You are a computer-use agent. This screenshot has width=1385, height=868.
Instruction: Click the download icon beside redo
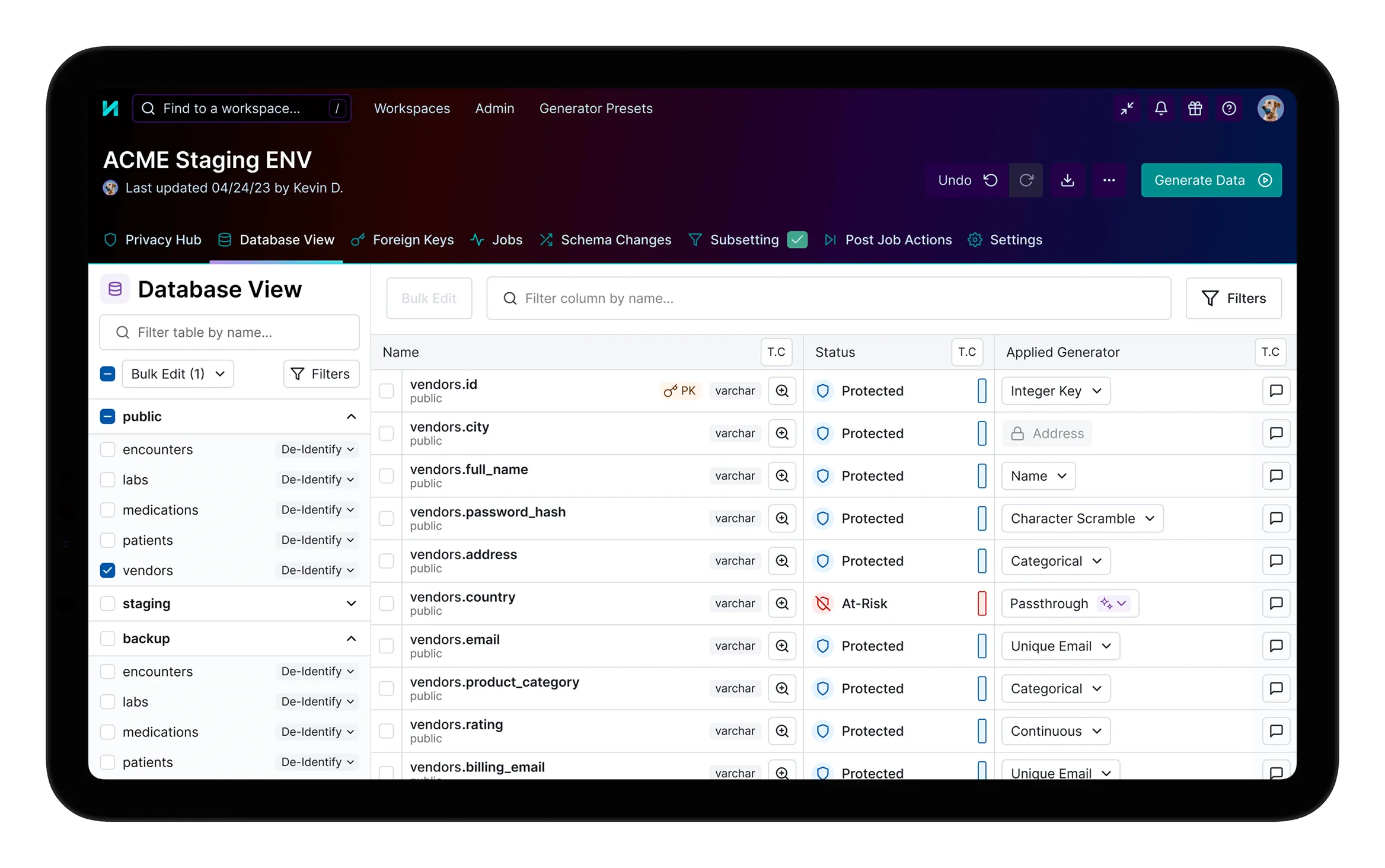click(1067, 180)
